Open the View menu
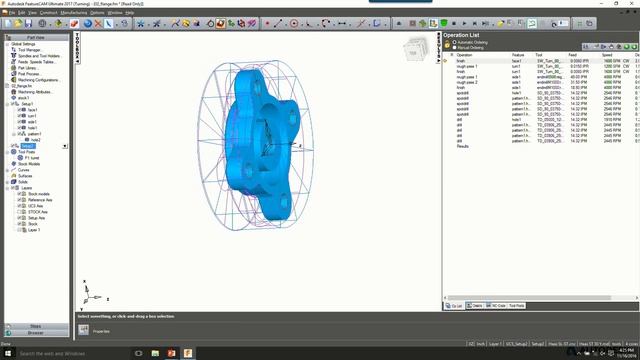The image size is (640, 360). pos(32,13)
